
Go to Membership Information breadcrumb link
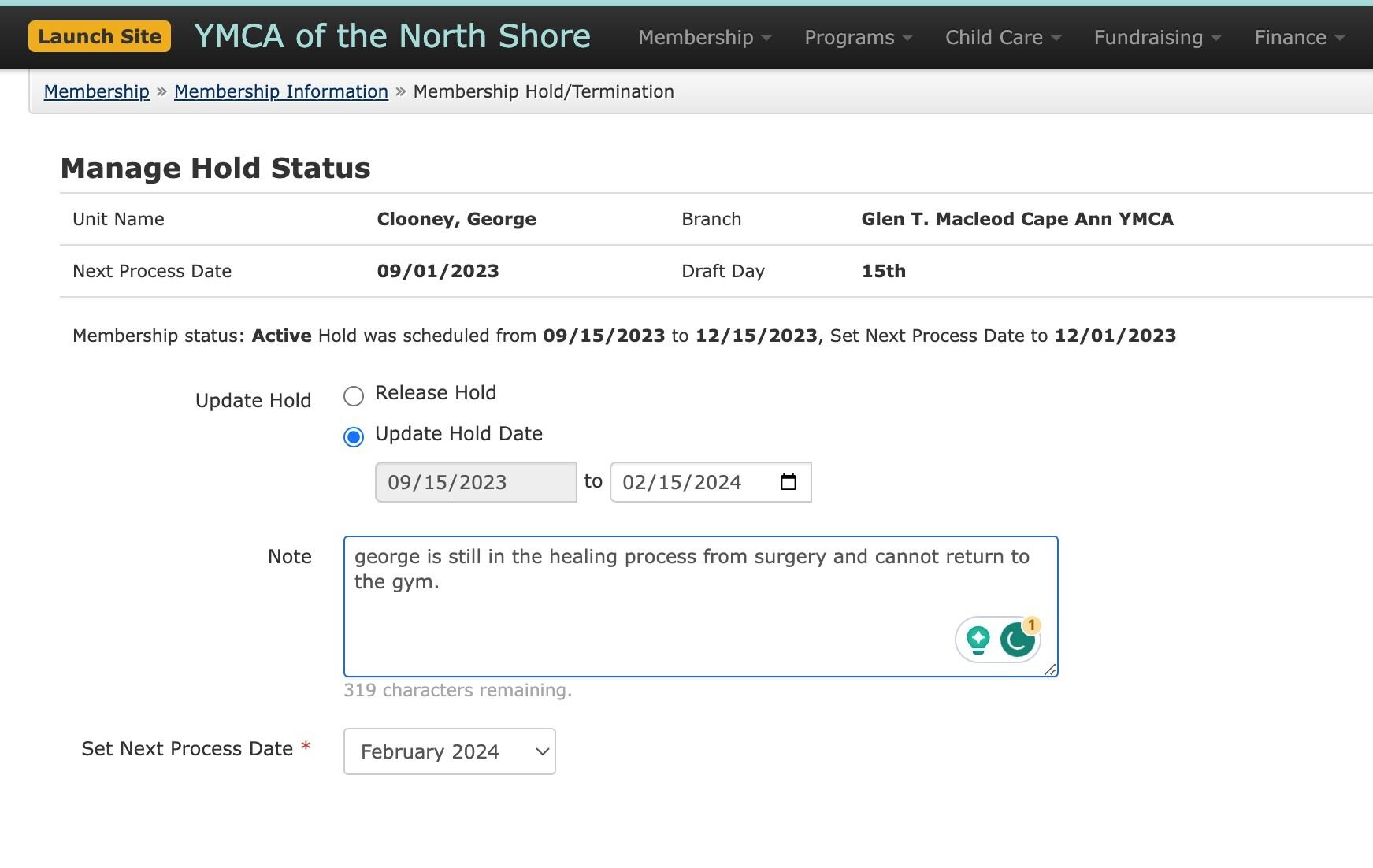(x=281, y=91)
